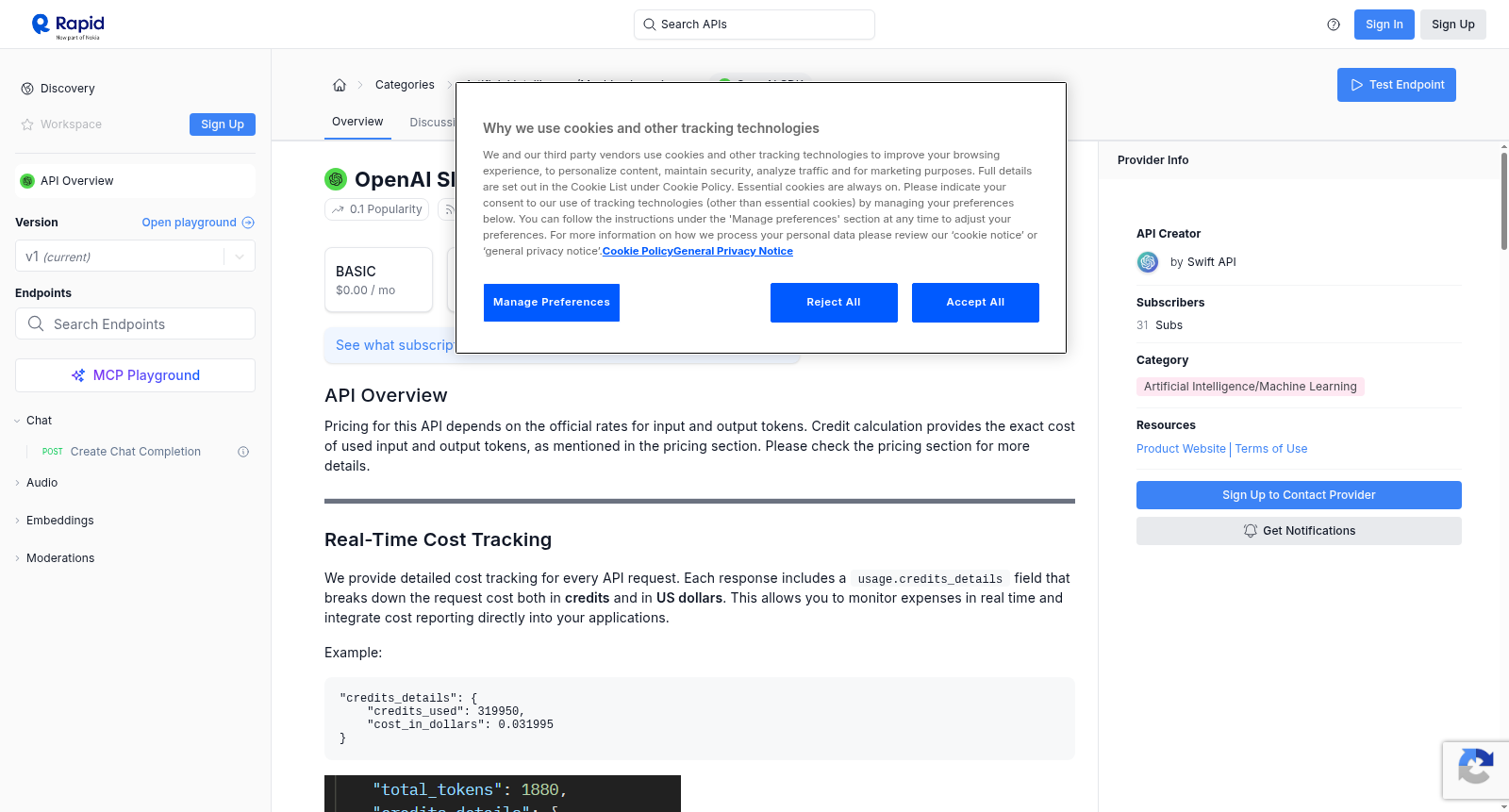The image size is (1509, 812).
Task: Open the General Privacy Notice link
Action: tap(734, 251)
